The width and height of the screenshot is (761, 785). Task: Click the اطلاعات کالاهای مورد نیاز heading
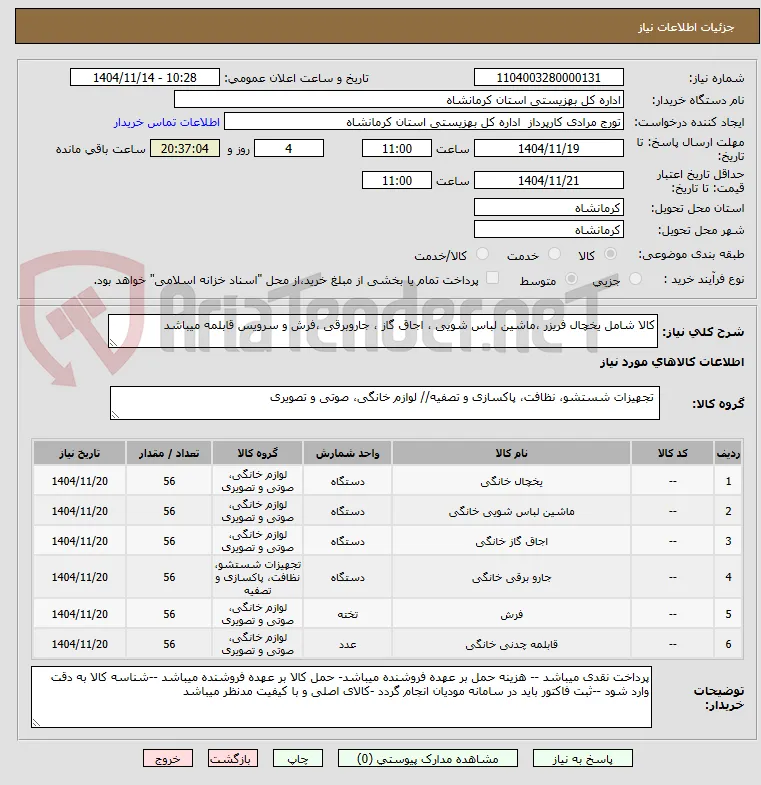(672, 361)
